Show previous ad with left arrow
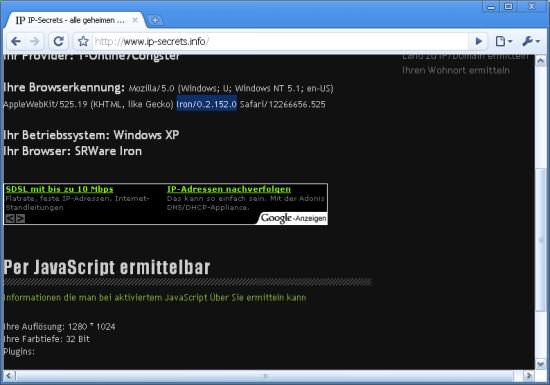Image resolution: width=550 pixels, height=385 pixels. (x=10, y=218)
